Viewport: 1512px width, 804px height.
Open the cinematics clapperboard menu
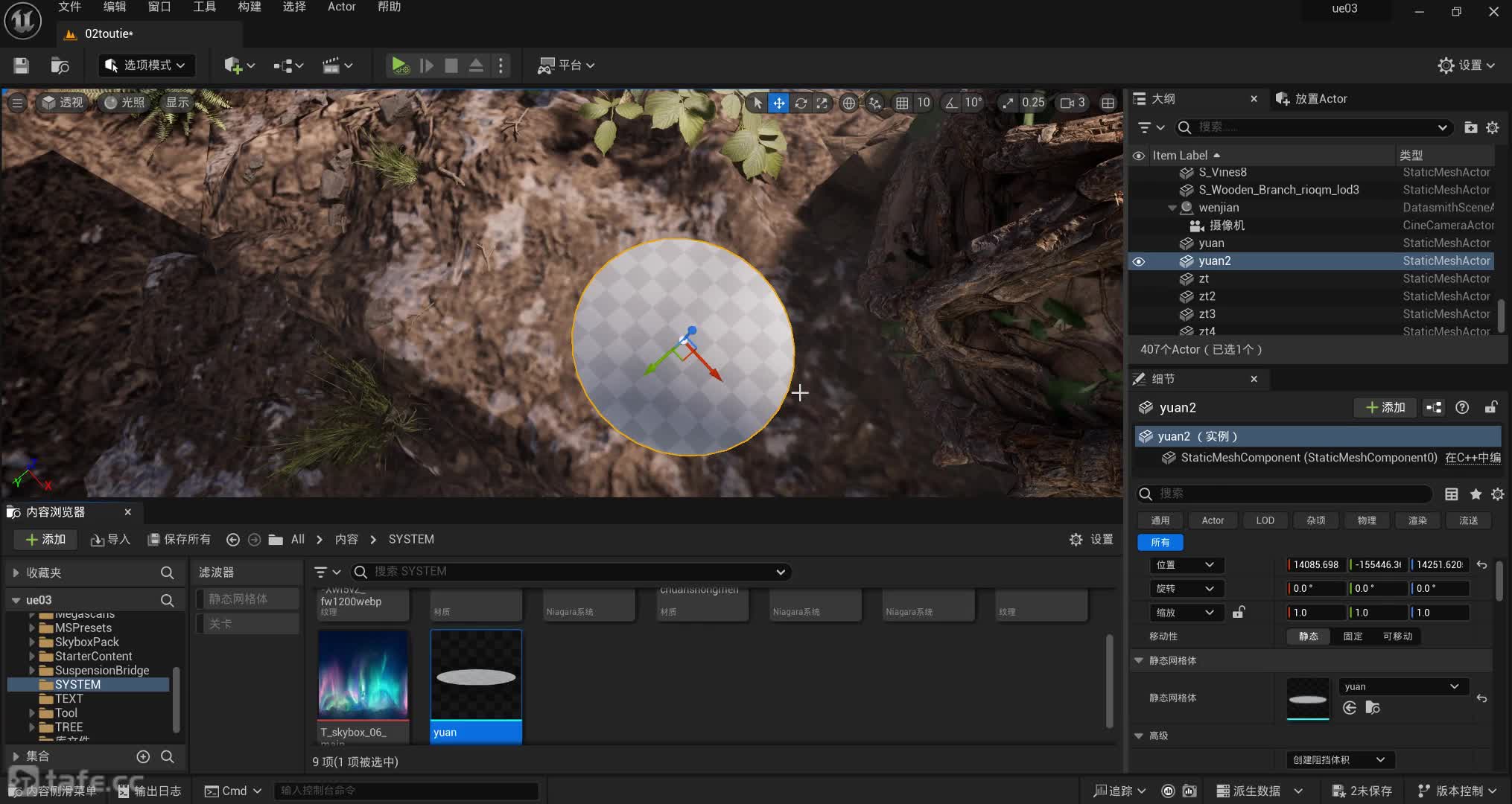point(337,66)
